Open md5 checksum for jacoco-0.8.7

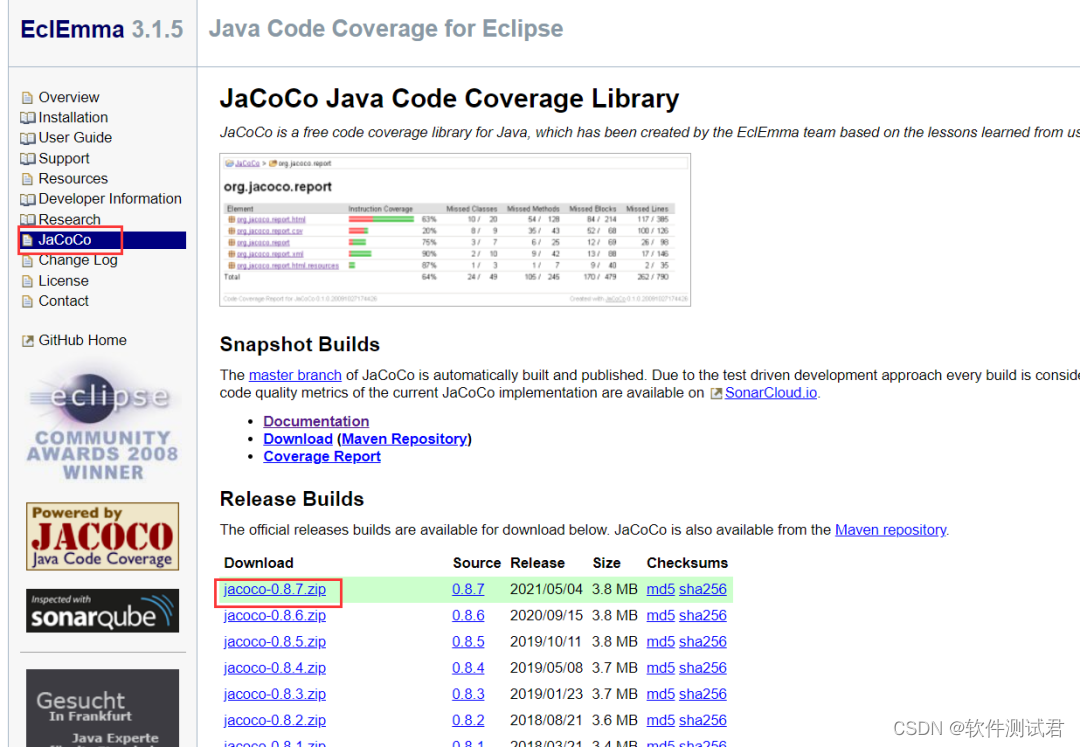661,589
